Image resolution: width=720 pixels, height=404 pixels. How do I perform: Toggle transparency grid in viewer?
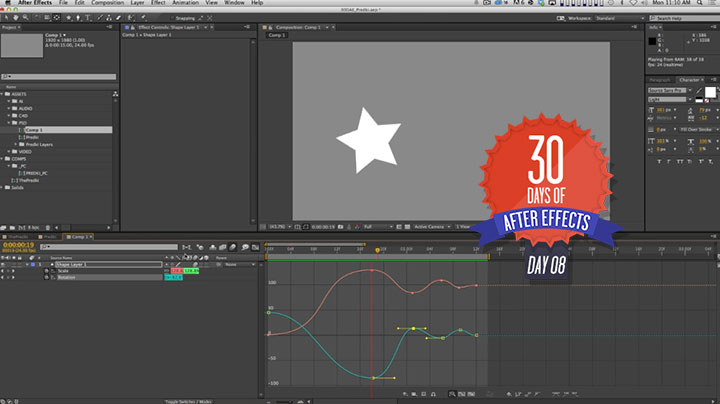[x=407, y=227]
